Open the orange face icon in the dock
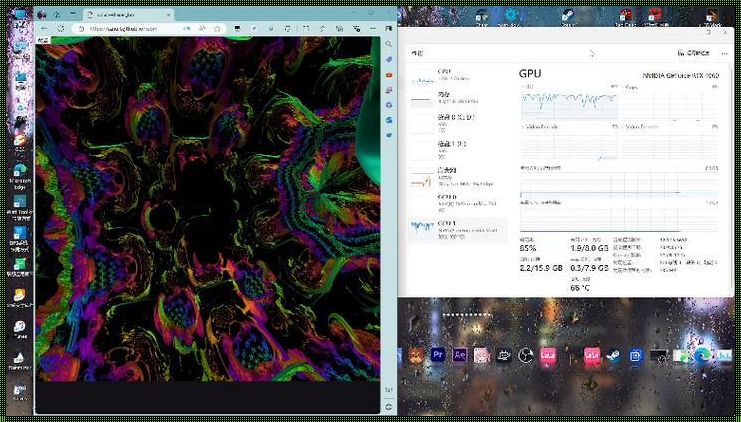 coord(416,355)
